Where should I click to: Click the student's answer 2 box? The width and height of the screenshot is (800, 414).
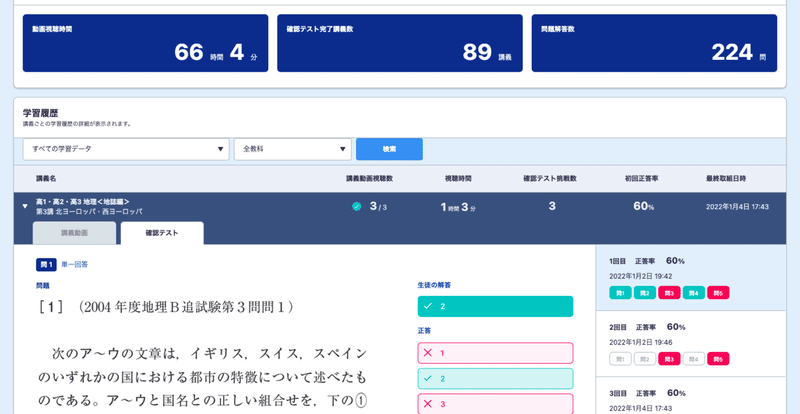[495, 306]
